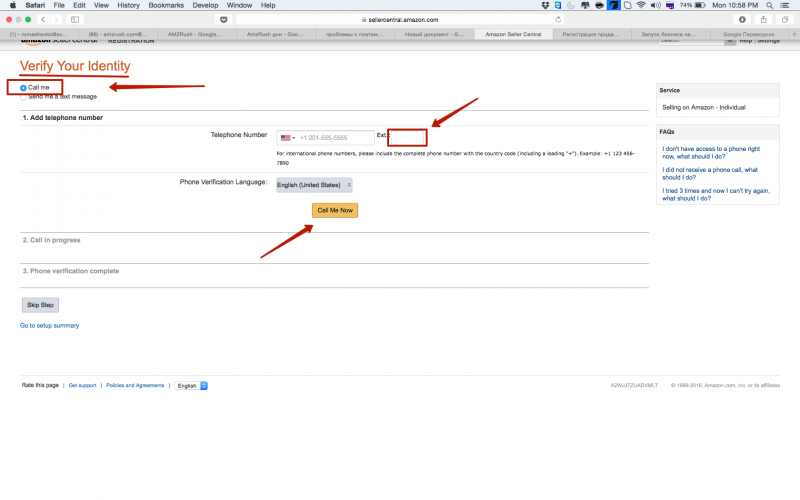Add a new tab with the plus icon

(x=794, y=34)
